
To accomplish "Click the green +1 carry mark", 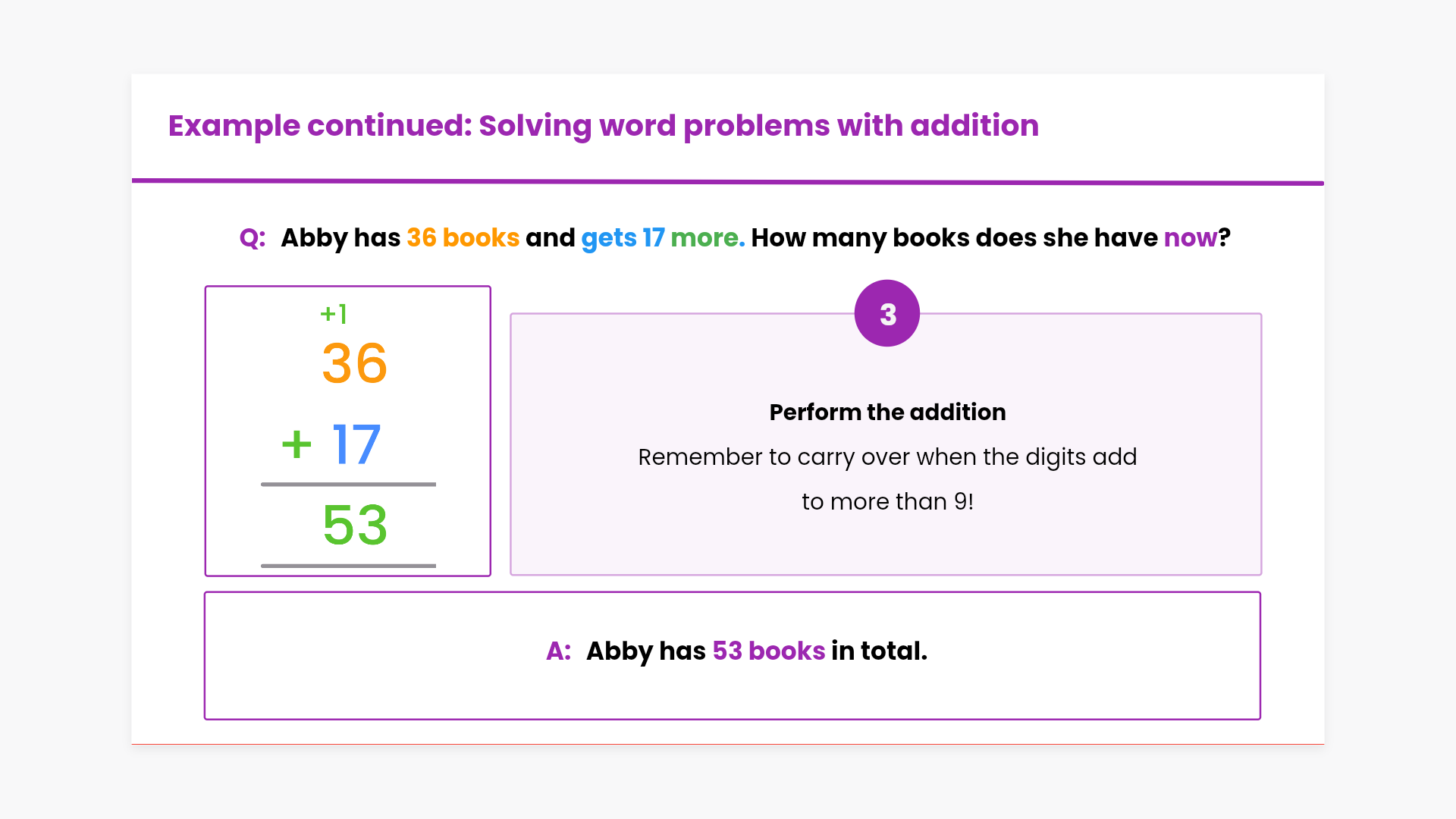I will pyautogui.click(x=334, y=313).
